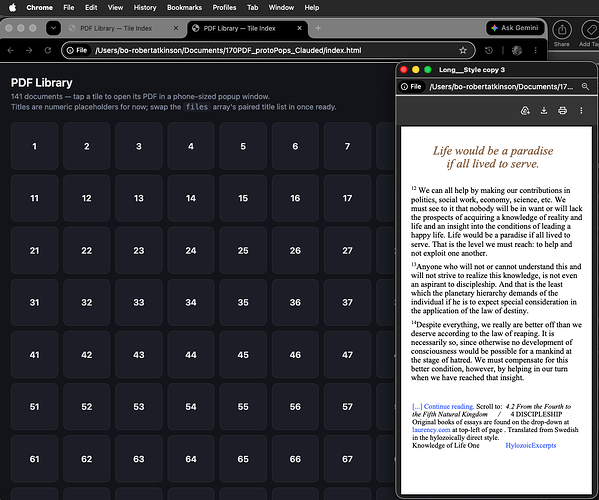This screenshot has height=500, width=599.
Task: Open the File menu in menu bar
Action: pyautogui.click(x=69, y=7)
